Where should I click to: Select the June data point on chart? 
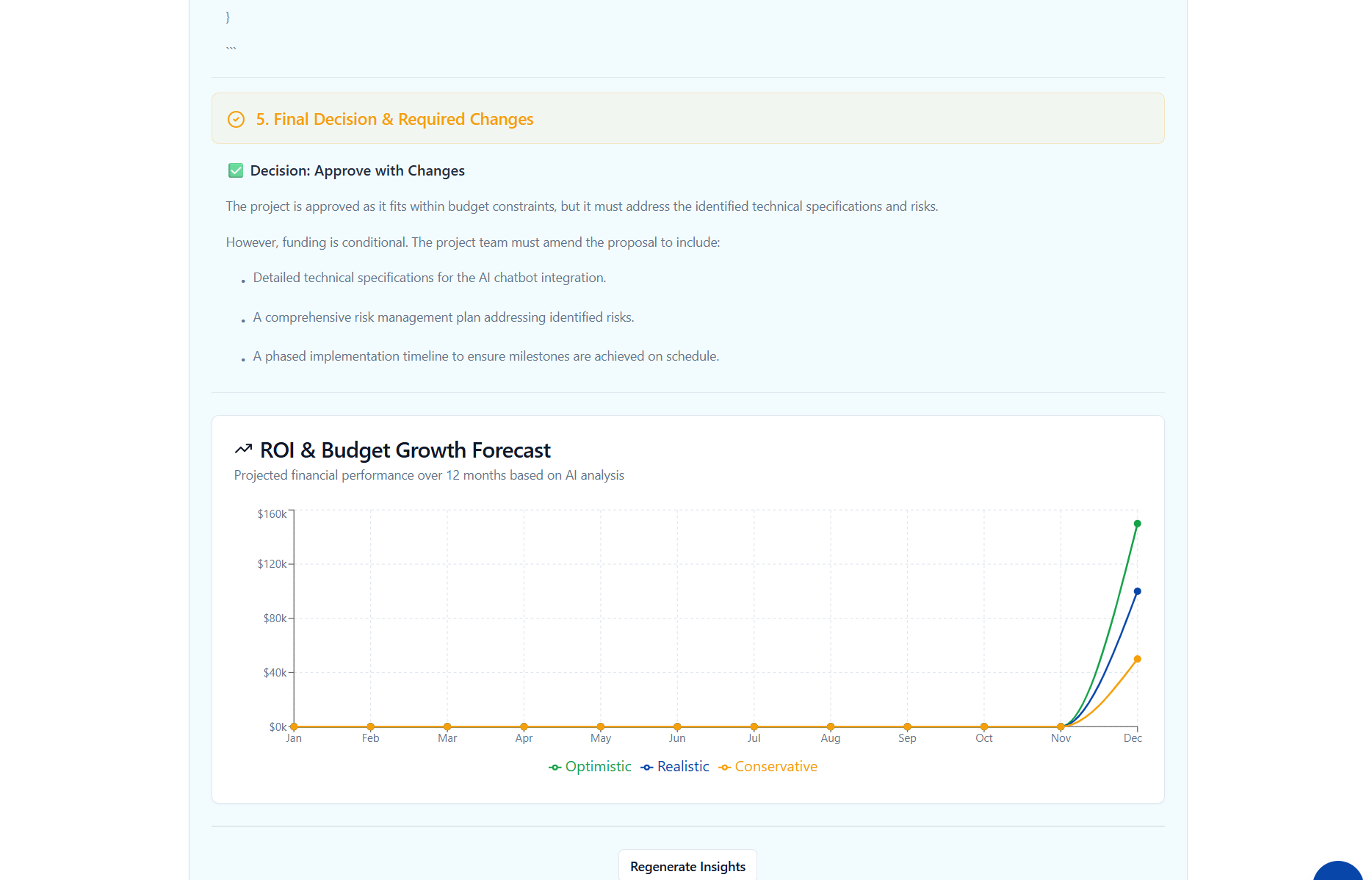point(677,726)
